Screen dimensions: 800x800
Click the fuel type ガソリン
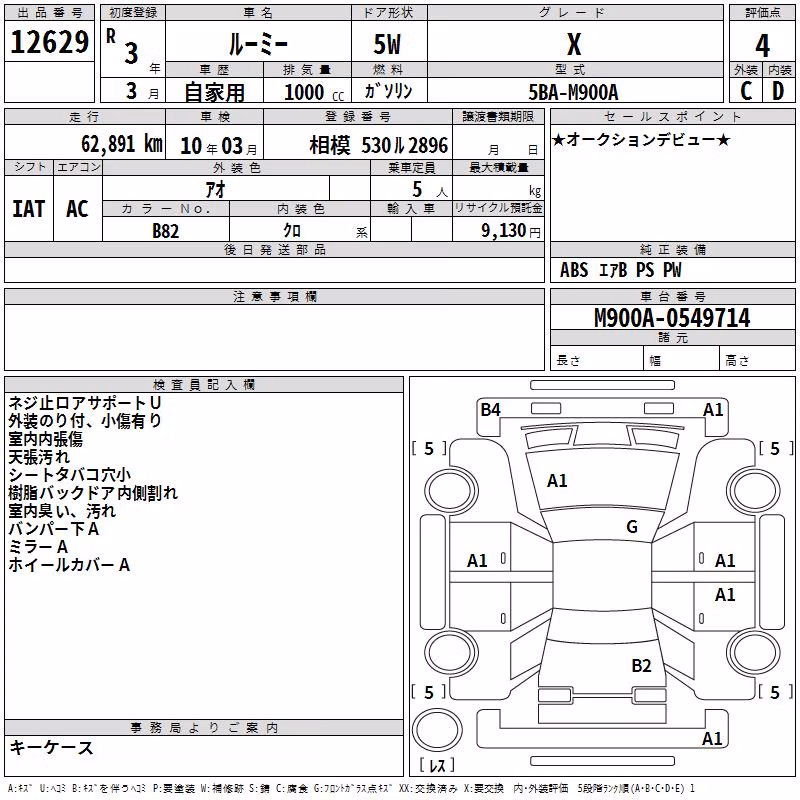click(x=388, y=91)
